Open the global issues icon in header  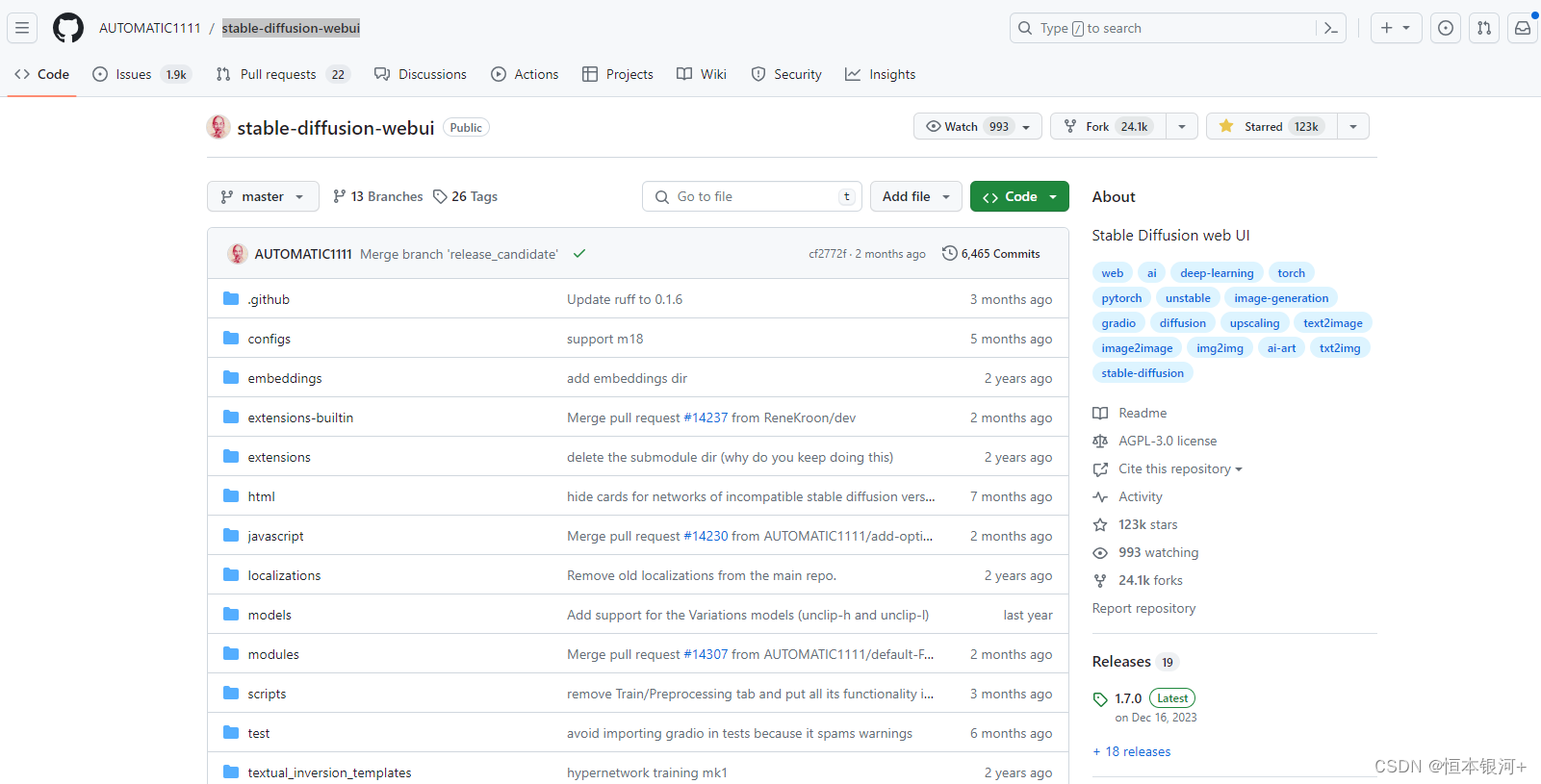(x=1446, y=28)
